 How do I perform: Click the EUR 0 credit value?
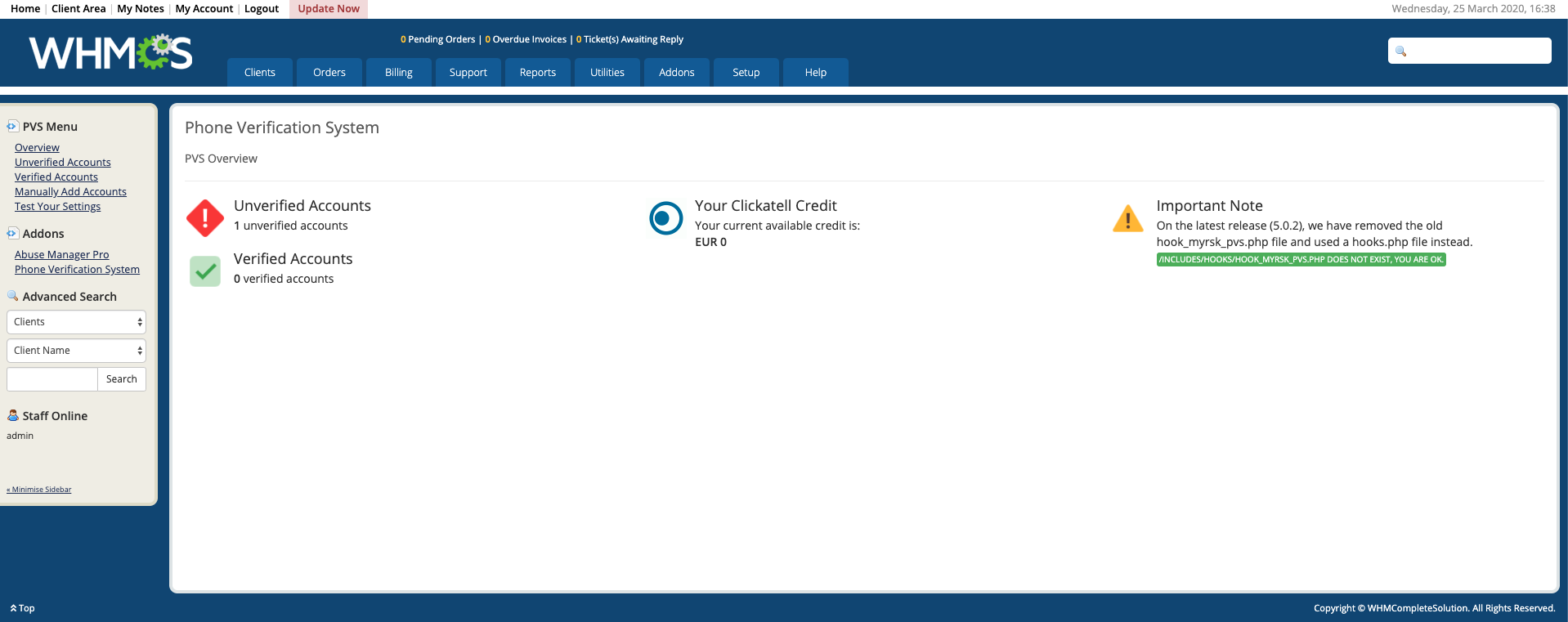710,242
